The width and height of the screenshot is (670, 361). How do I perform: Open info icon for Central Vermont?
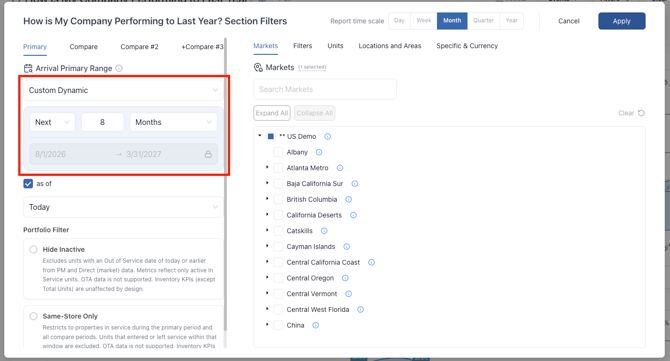click(348, 294)
